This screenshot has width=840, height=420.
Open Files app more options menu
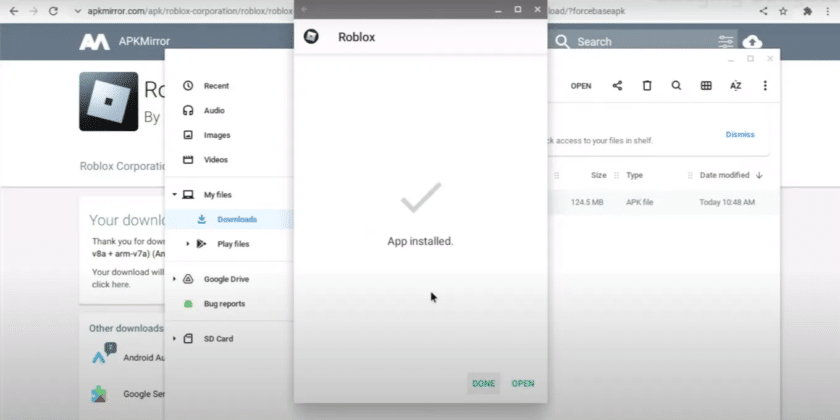tap(765, 86)
